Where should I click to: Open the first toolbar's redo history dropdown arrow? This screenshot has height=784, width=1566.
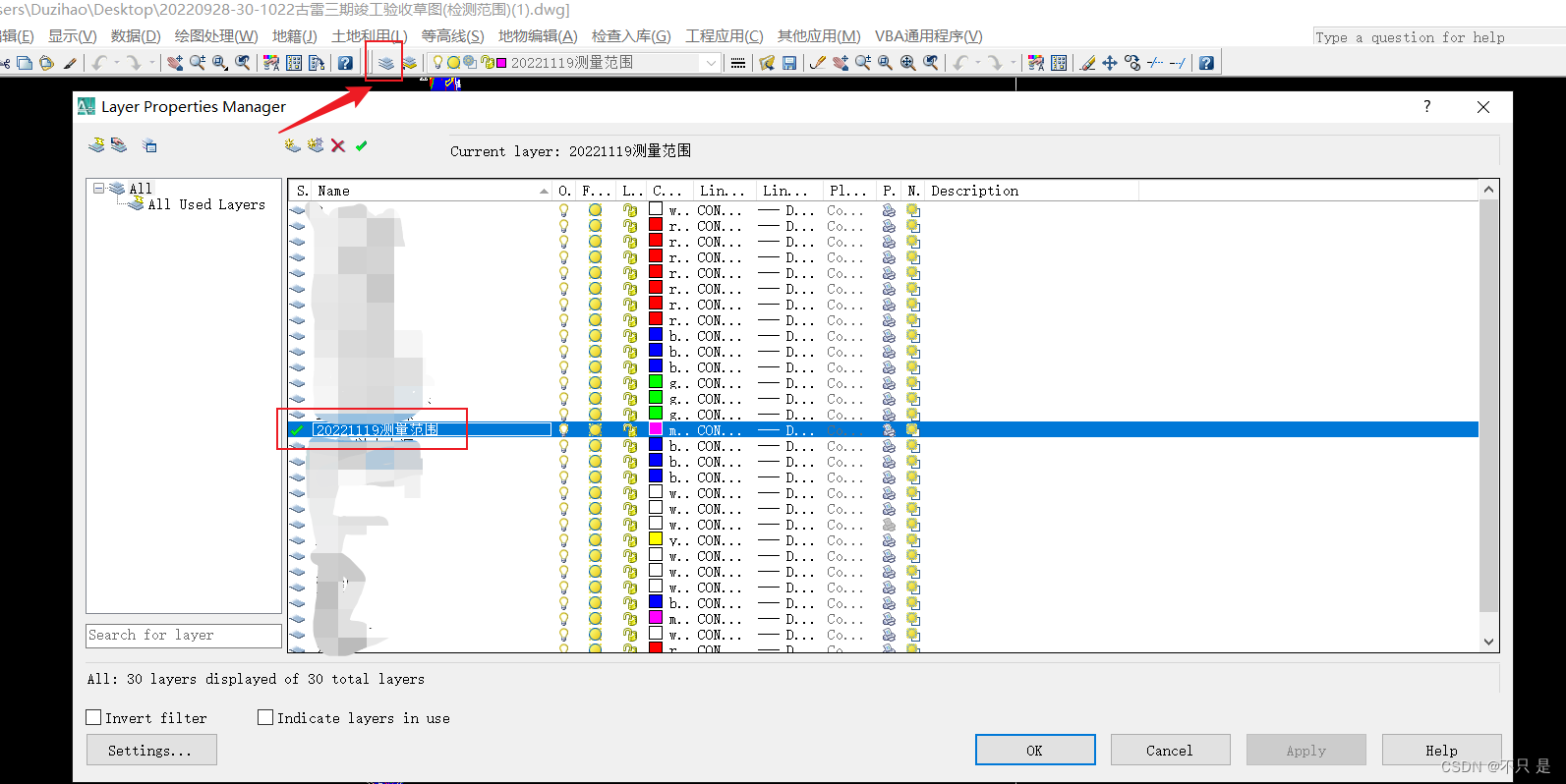pos(151,63)
